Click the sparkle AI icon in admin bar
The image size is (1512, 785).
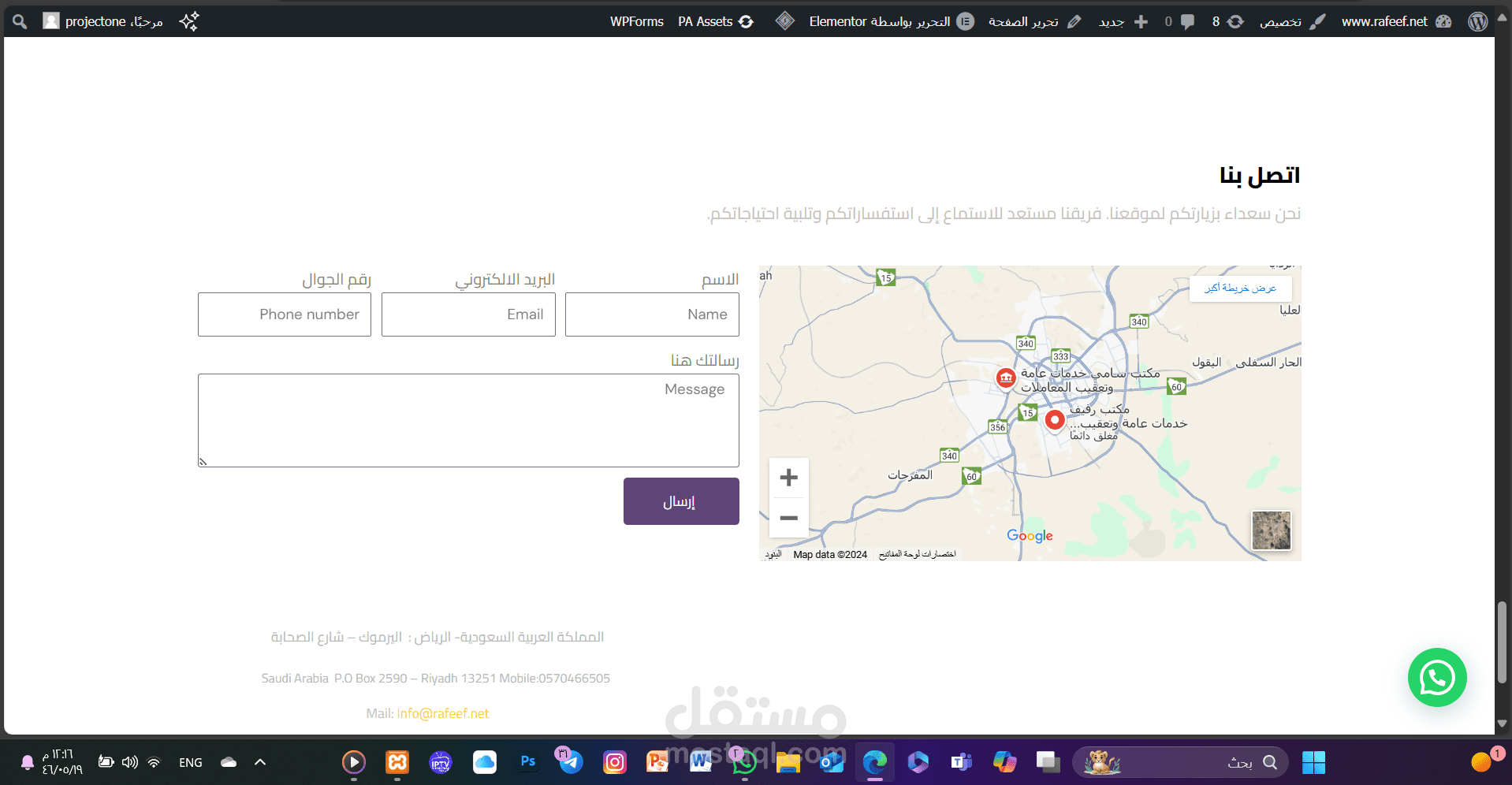(x=189, y=21)
